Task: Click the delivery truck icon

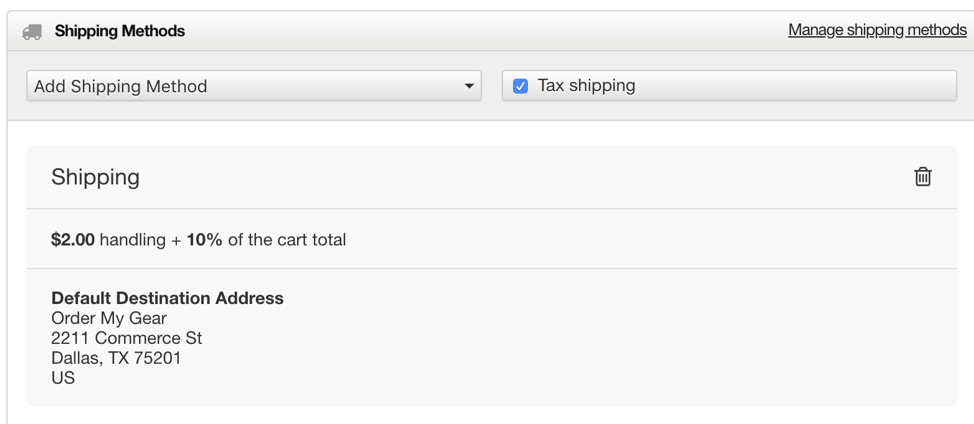Action: click(32, 32)
